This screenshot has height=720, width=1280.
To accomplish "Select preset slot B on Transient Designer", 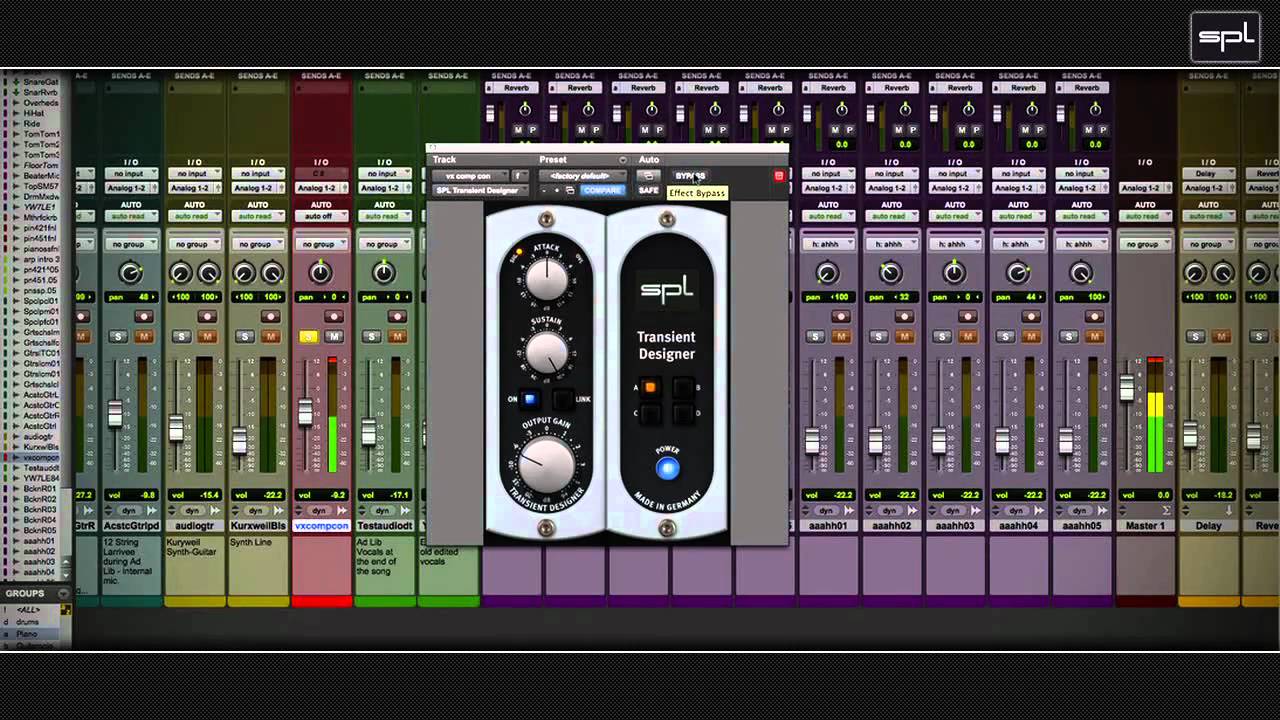I will pyautogui.click(x=682, y=387).
